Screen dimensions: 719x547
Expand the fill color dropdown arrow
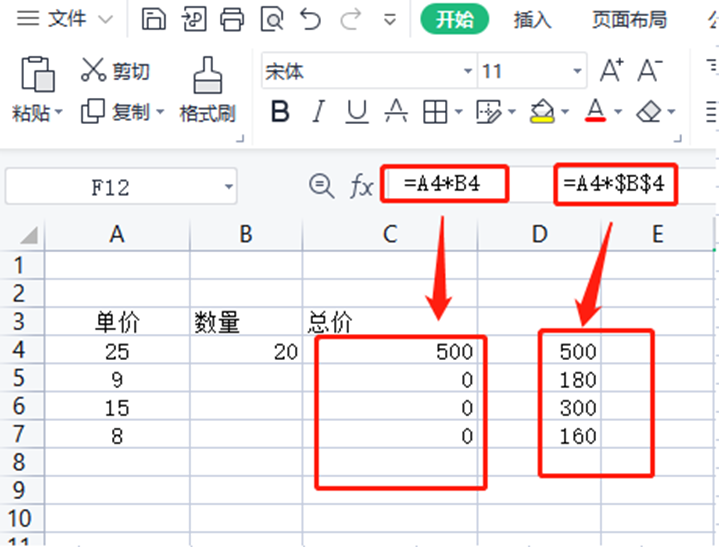(565, 111)
